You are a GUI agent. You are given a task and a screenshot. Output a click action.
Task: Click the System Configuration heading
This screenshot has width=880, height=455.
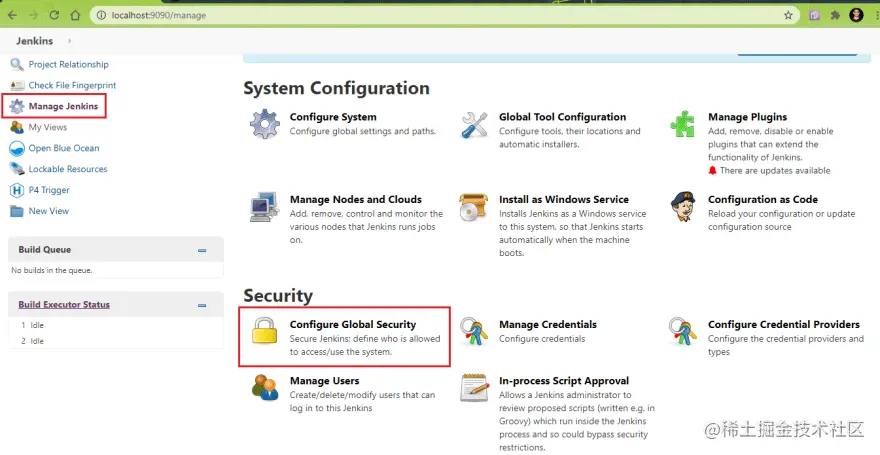337,88
